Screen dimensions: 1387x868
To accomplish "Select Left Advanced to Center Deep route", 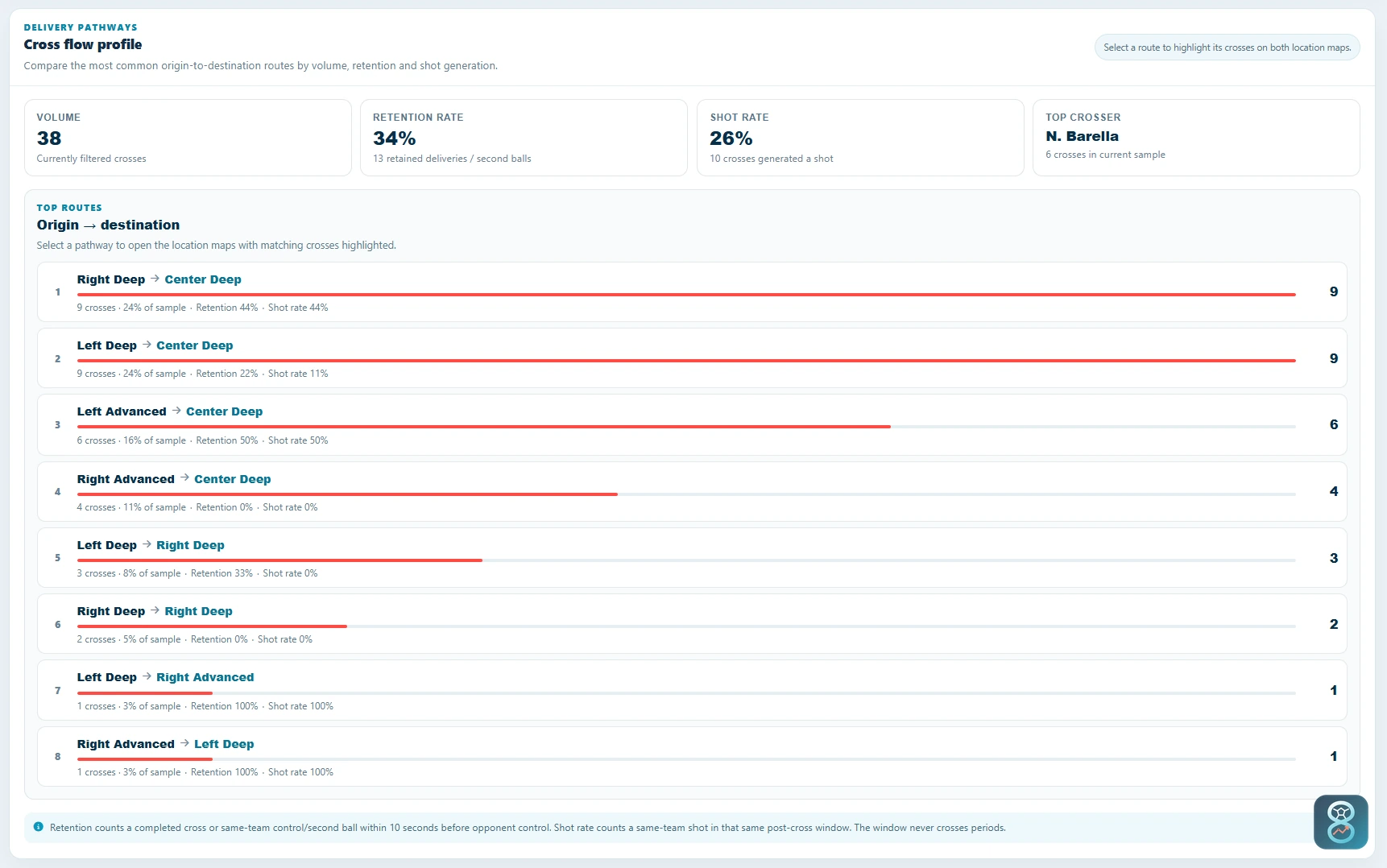I will point(692,425).
